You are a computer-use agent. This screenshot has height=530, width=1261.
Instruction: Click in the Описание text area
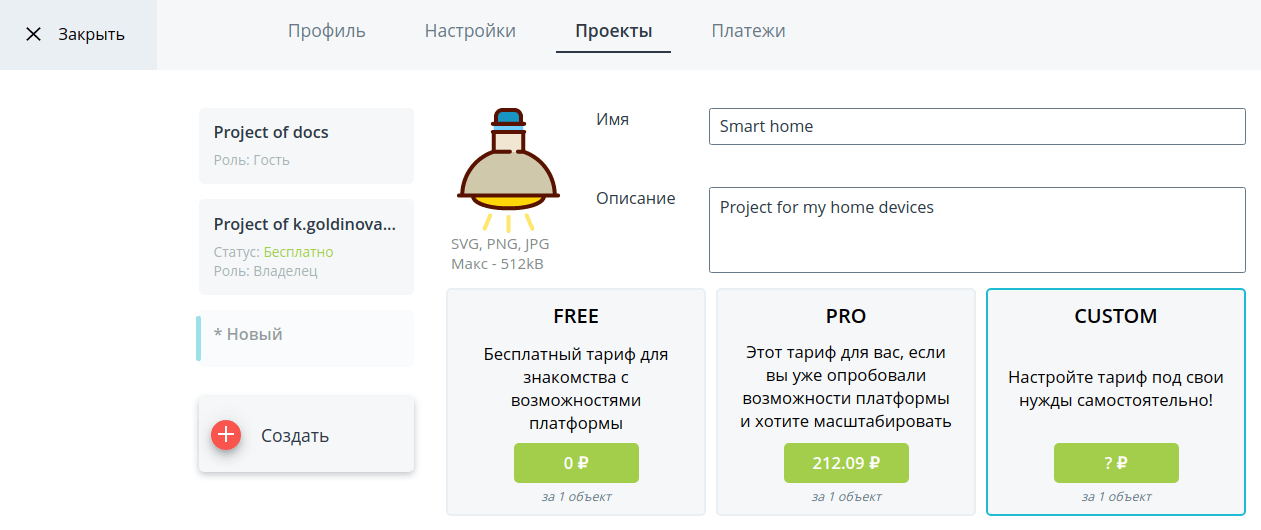pyautogui.click(x=977, y=230)
